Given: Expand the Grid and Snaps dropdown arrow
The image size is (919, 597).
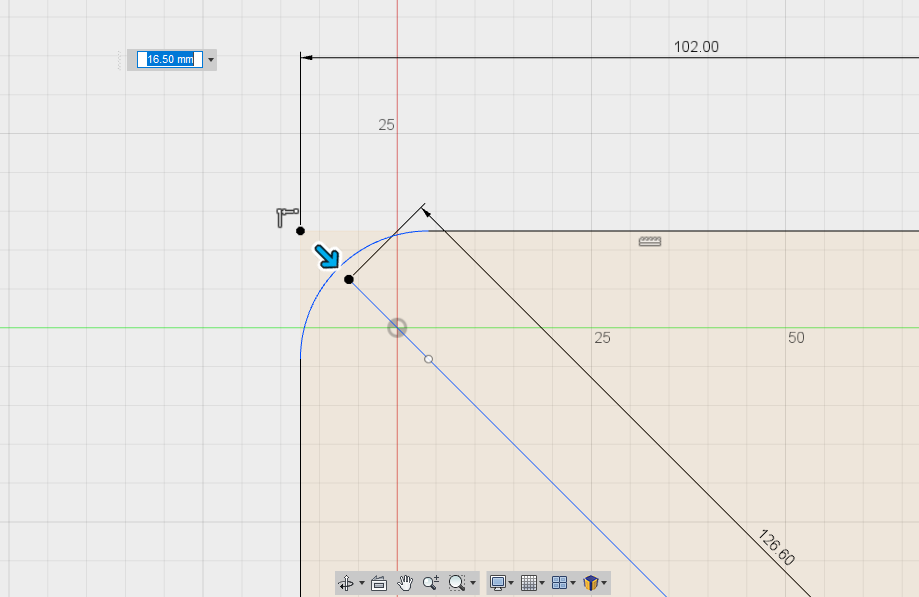Looking at the screenshot, I should (x=542, y=583).
